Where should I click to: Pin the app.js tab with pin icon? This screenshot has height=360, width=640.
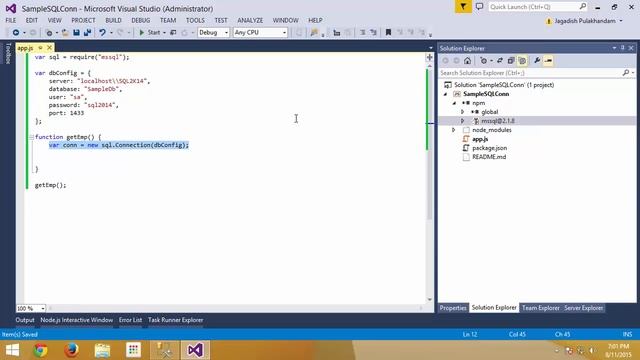[x=40, y=48]
